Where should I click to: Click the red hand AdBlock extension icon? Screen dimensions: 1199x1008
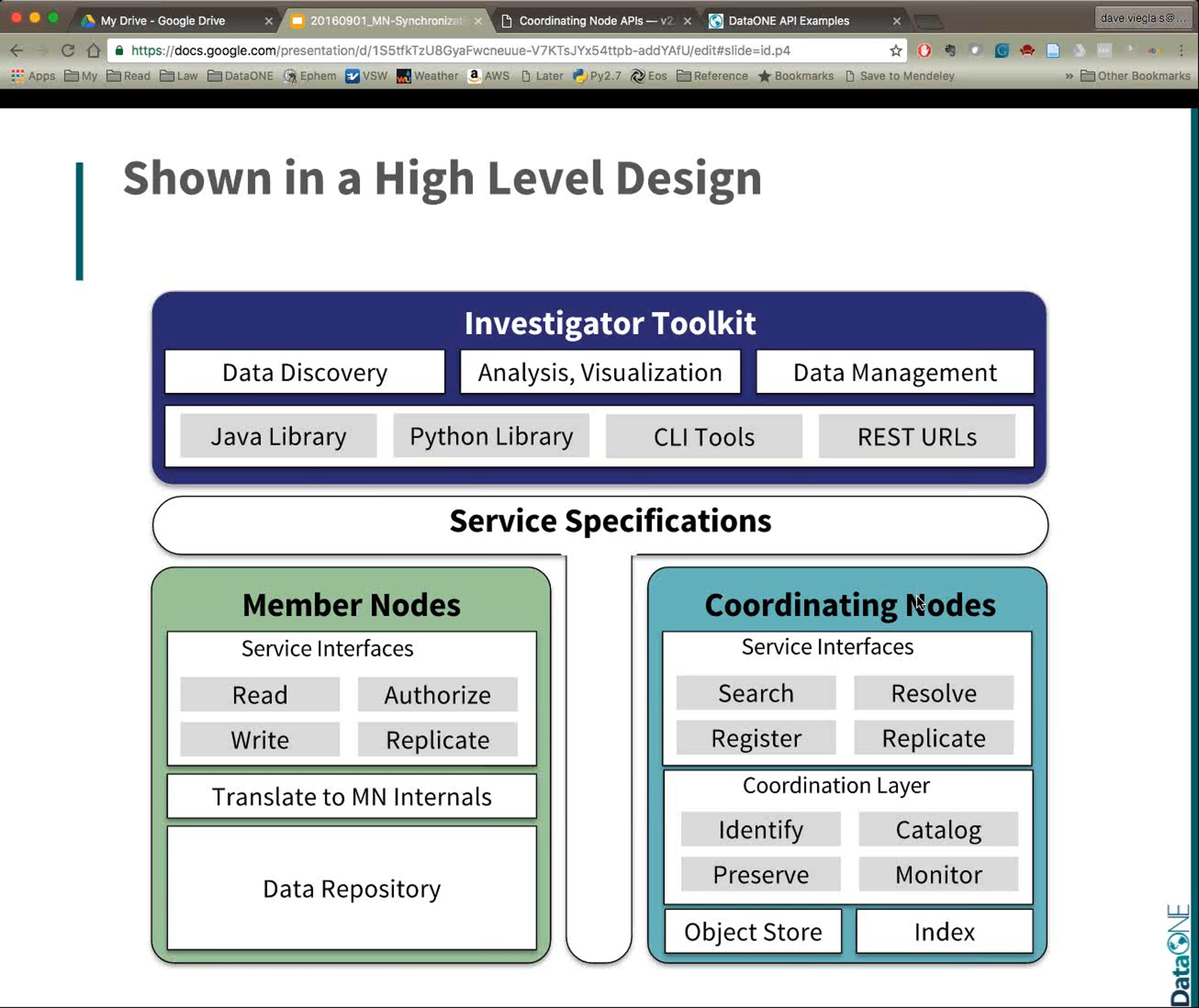coord(924,50)
